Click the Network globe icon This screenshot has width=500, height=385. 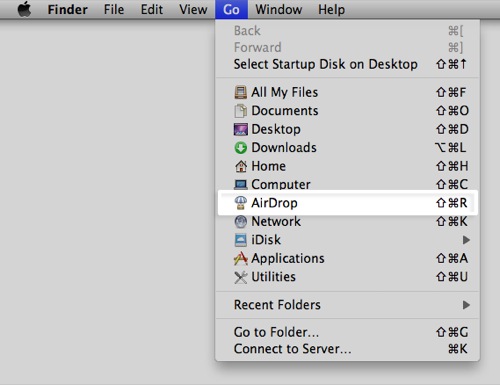pyautogui.click(x=240, y=222)
